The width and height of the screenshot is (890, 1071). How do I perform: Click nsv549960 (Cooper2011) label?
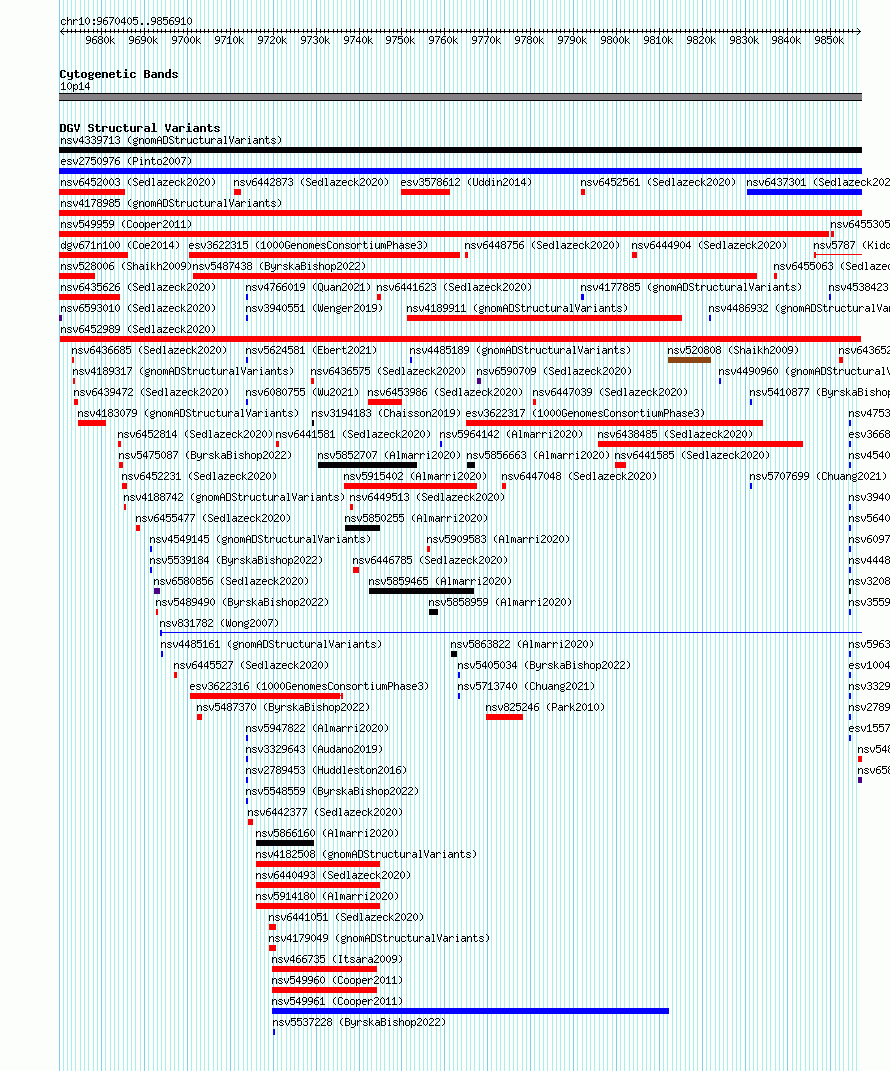pyautogui.click(x=337, y=981)
